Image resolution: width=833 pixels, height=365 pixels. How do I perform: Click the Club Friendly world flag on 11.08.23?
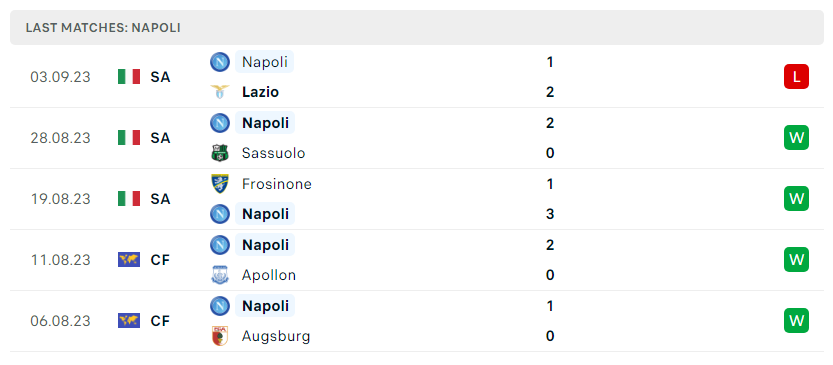point(129,260)
